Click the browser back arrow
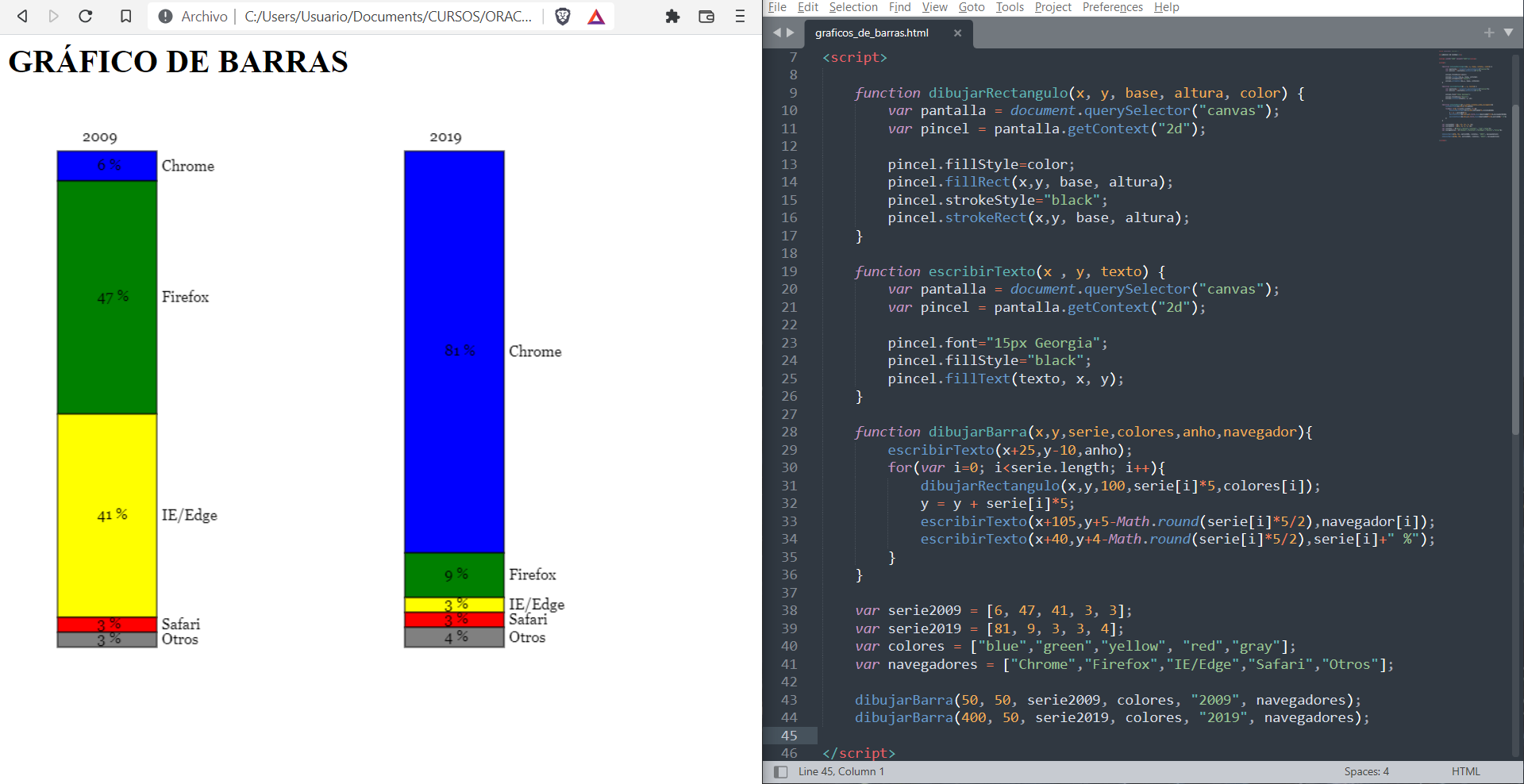This screenshot has width=1524, height=784. pos(22,16)
